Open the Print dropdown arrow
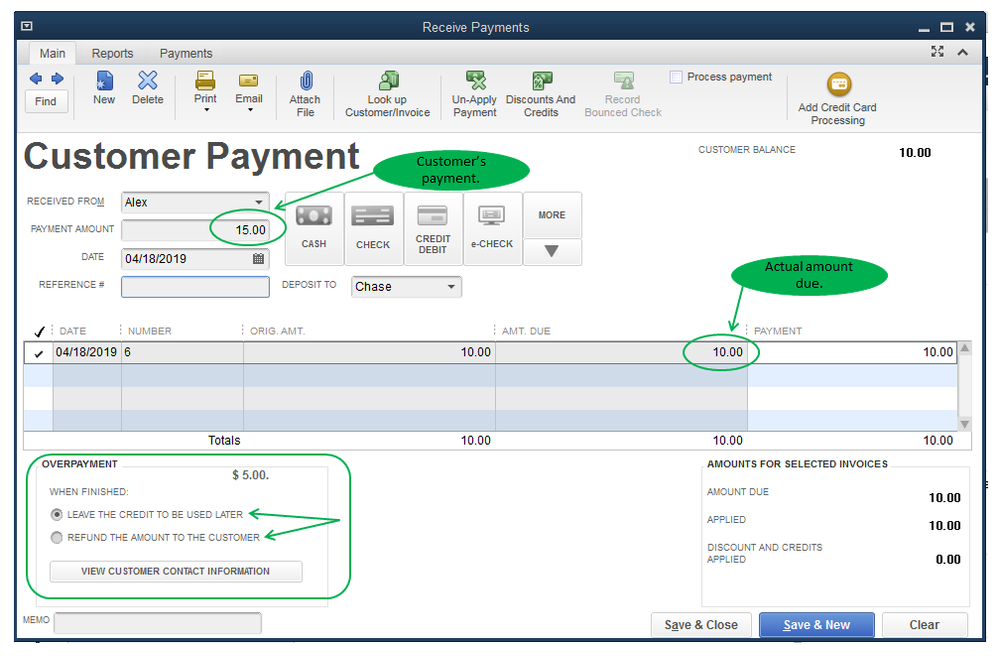999x661 pixels. 206,110
